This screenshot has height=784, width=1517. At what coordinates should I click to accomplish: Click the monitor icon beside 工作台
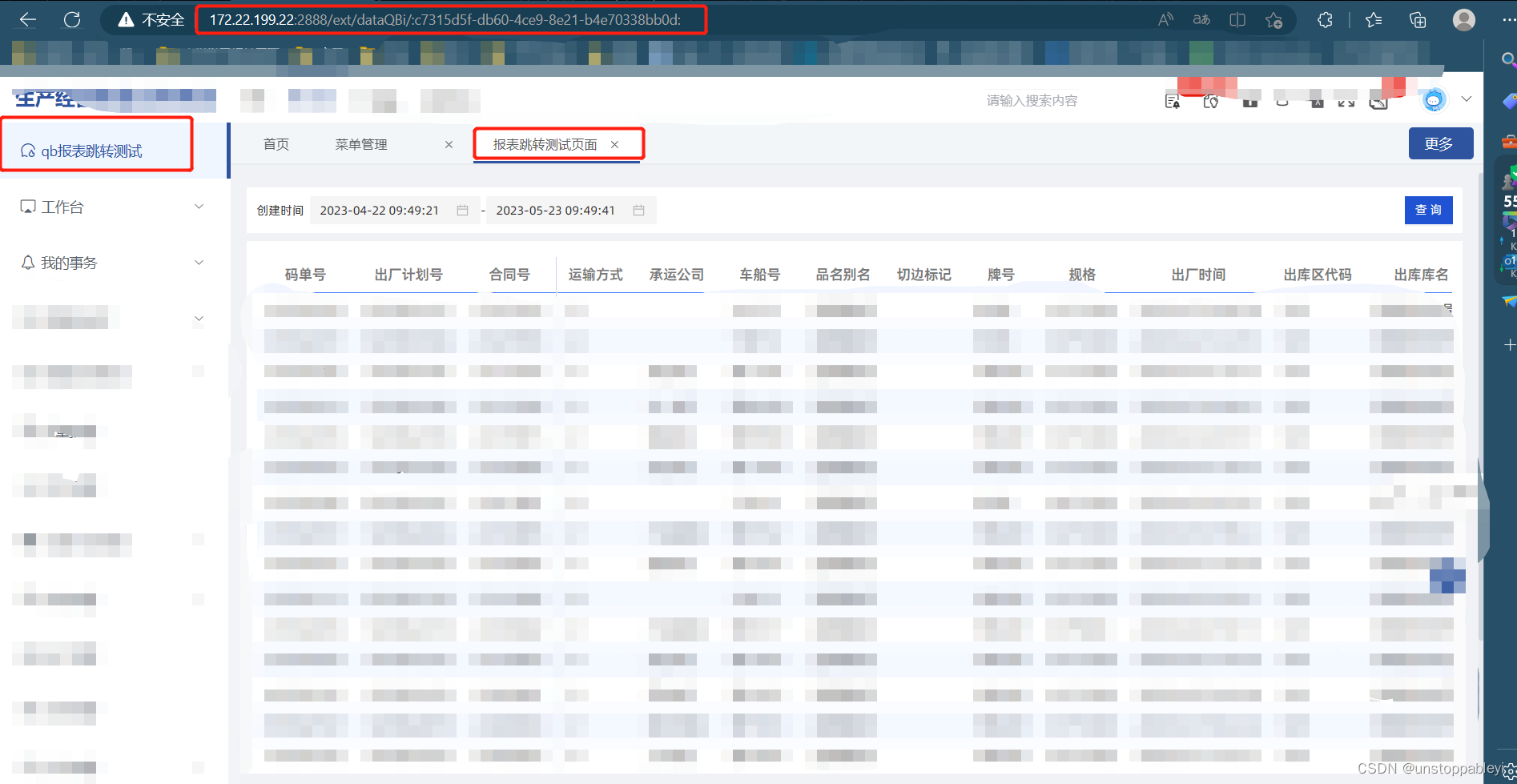pyautogui.click(x=28, y=207)
